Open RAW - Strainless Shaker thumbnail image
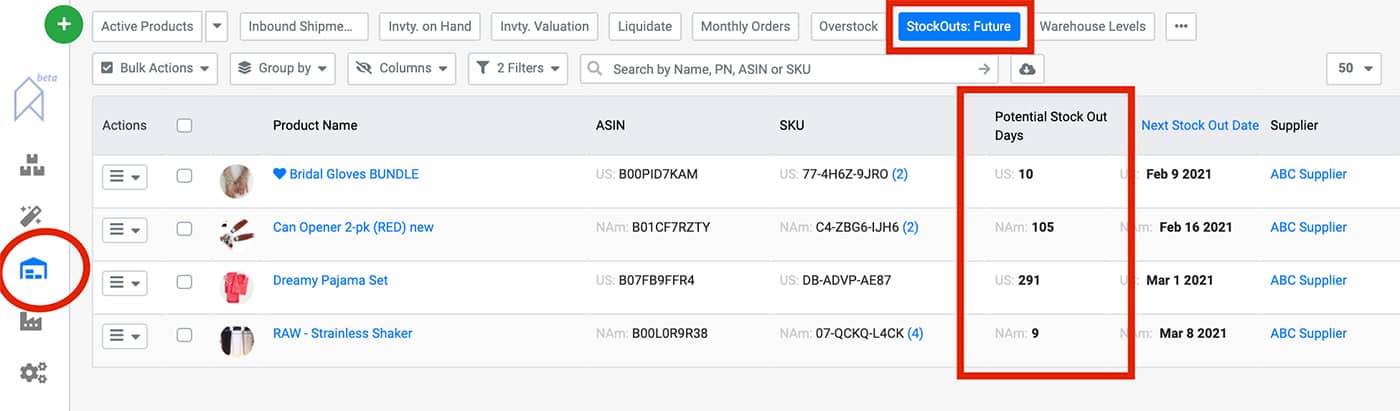The width and height of the screenshot is (1400, 411). pyautogui.click(x=237, y=340)
